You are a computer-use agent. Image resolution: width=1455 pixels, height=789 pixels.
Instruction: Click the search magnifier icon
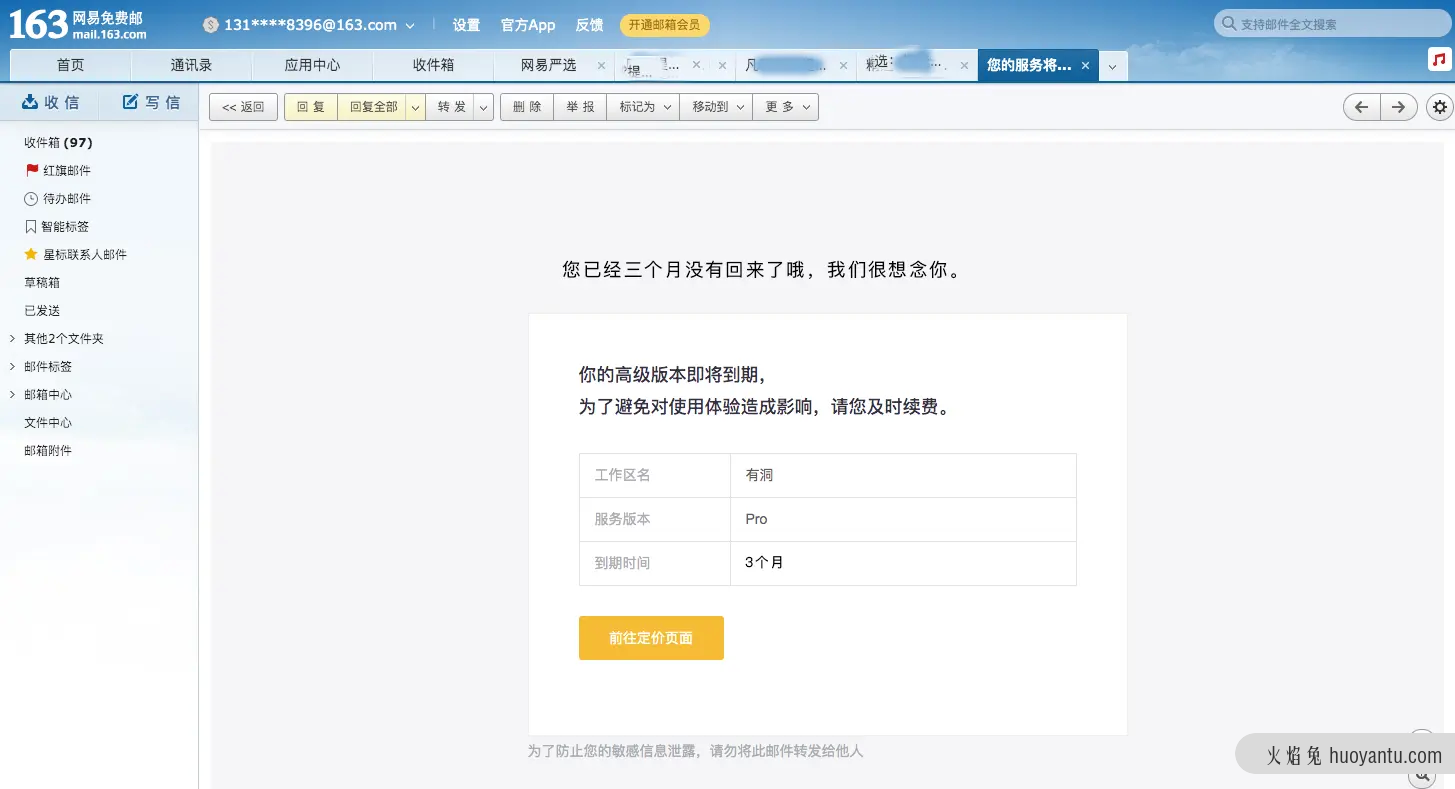point(1228,24)
